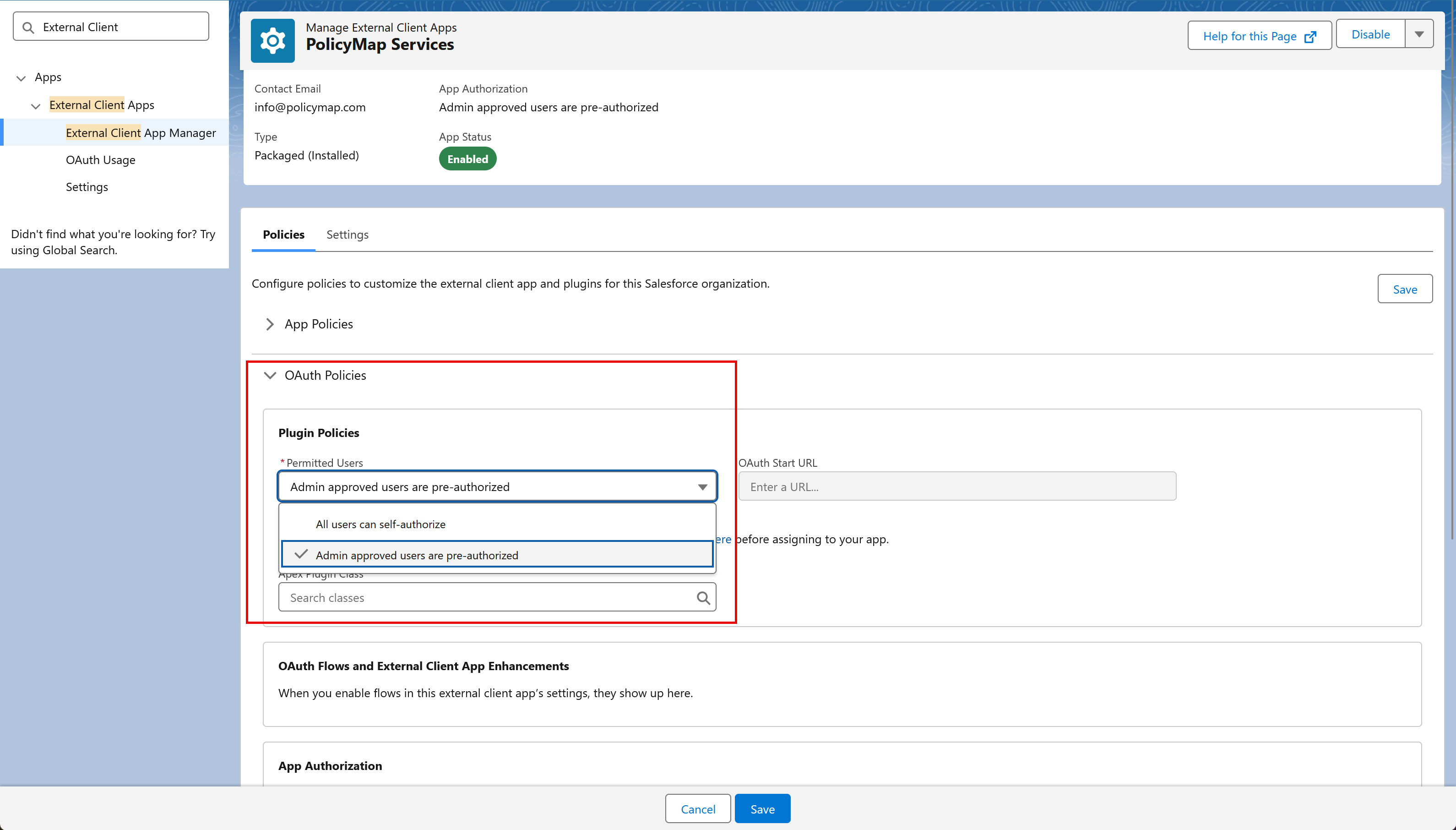The height and width of the screenshot is (830, 1456).
Task: Select the Policies tab
Action: pyautogui.click(x=283, y=235)
